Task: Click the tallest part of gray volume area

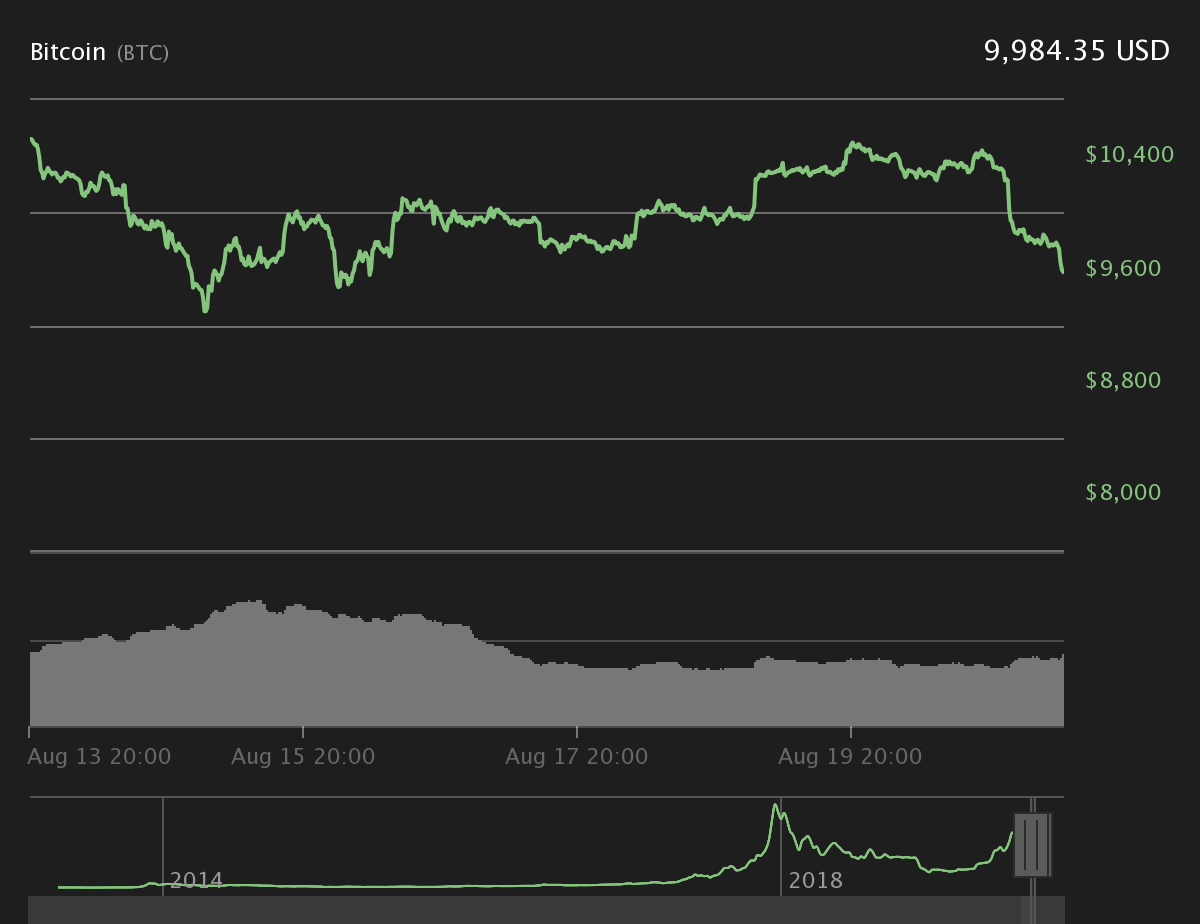Action: point(256,602)
